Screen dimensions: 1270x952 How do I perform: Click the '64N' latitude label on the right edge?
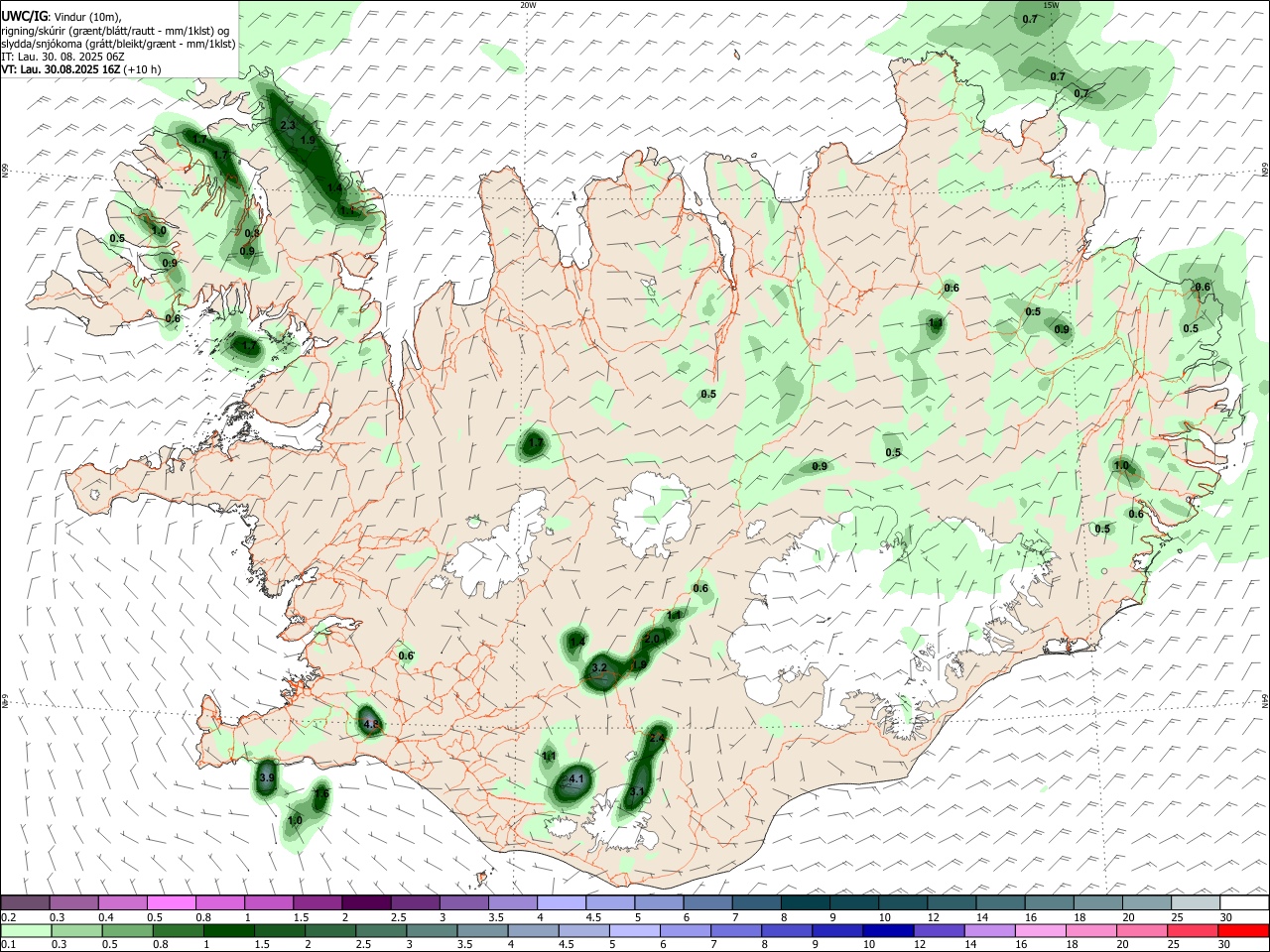[1265, 699]
